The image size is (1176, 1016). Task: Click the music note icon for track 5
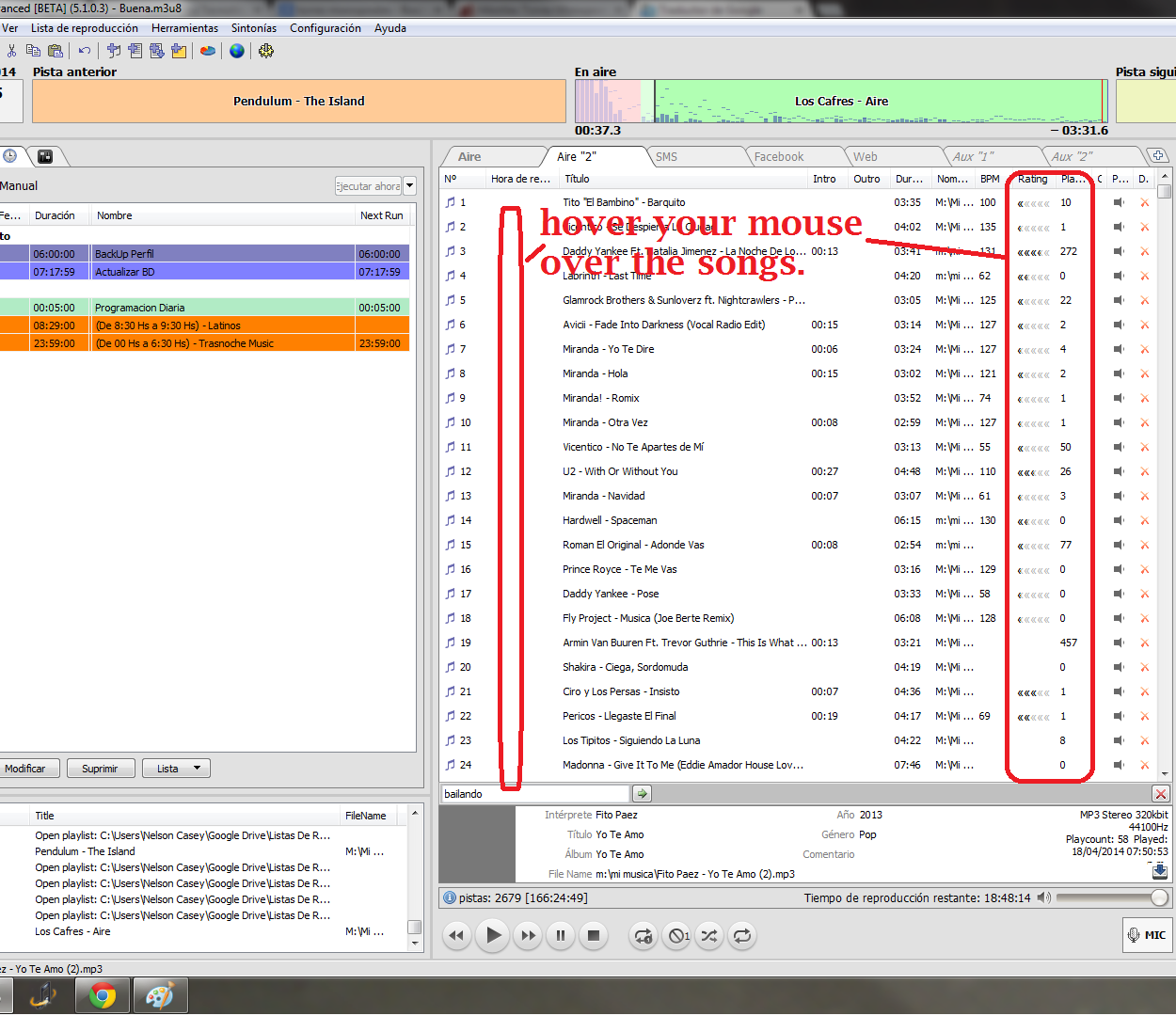[451, 300]
